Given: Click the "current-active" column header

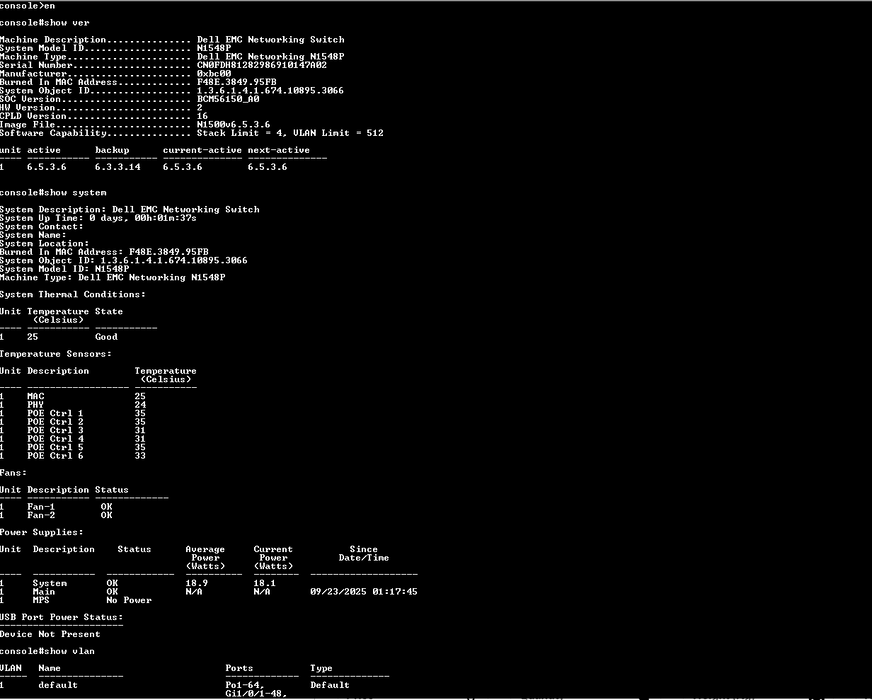Looking at the screenshot, I should point(202,150).
